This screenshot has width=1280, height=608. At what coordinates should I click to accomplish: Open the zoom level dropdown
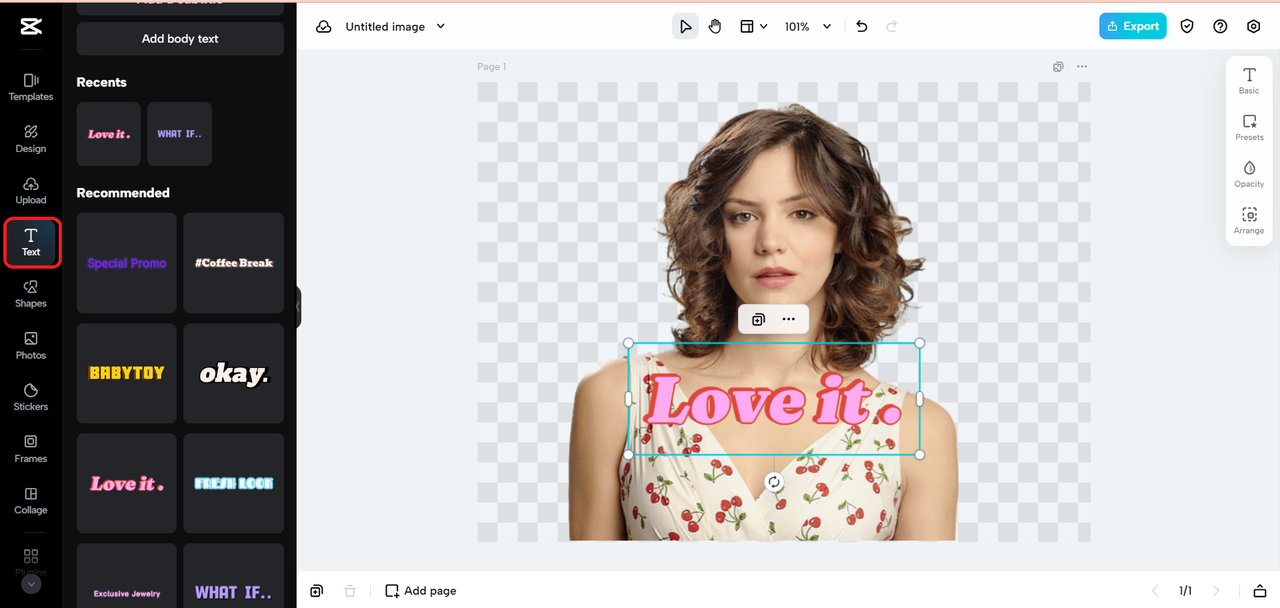point(808,26)
